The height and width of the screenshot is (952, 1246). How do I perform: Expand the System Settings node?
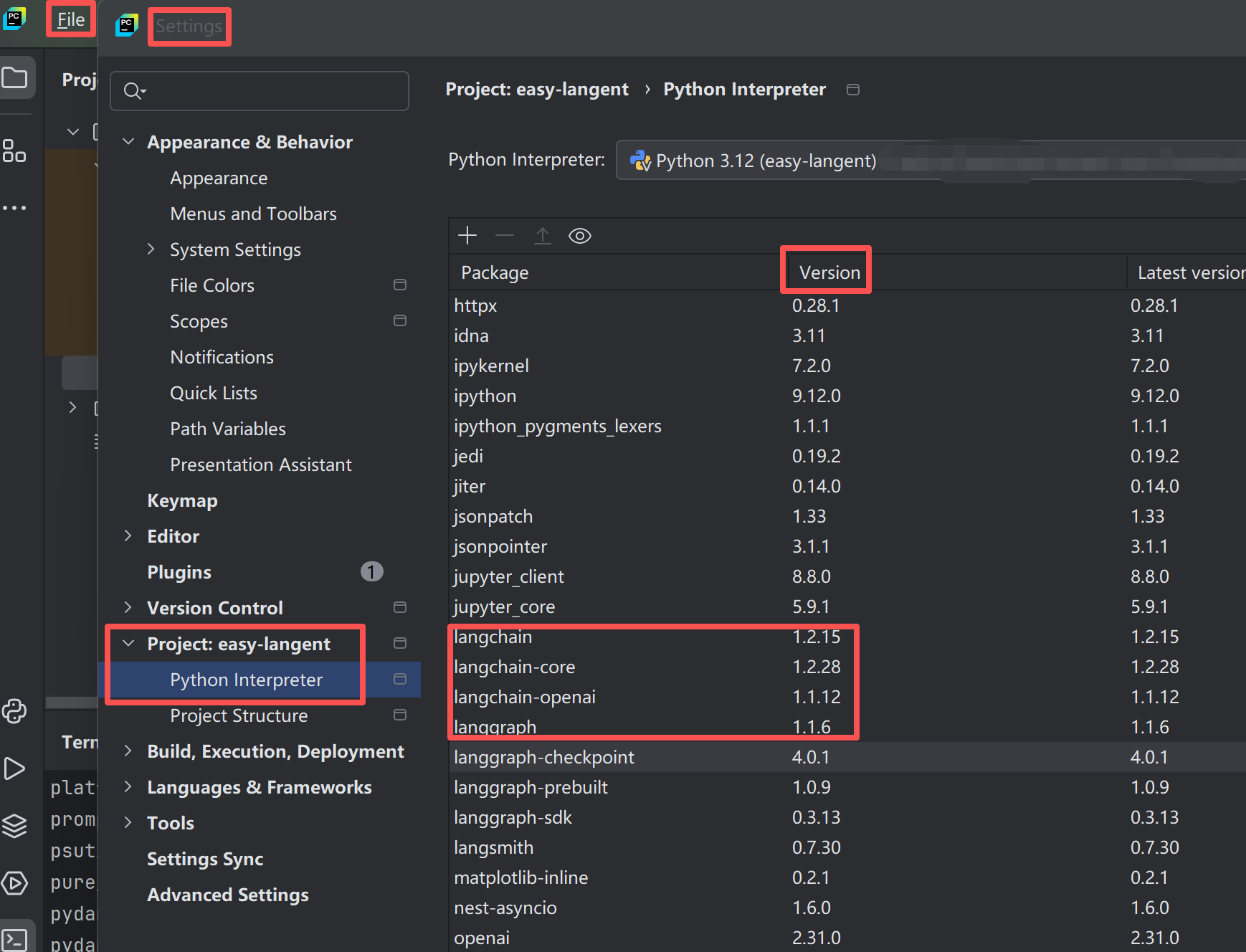point(151,249)
